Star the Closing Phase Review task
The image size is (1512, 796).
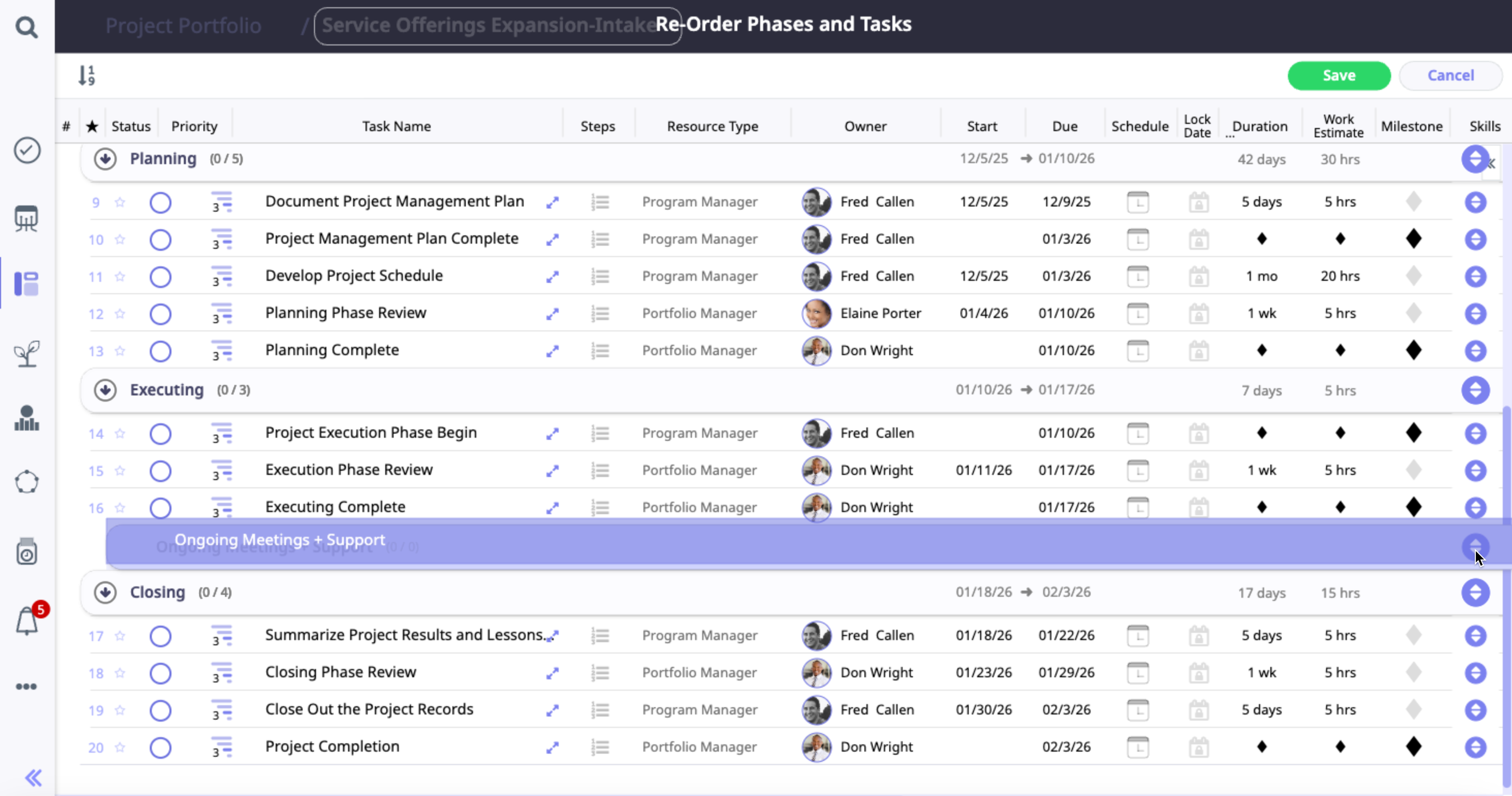click(120, 673)
